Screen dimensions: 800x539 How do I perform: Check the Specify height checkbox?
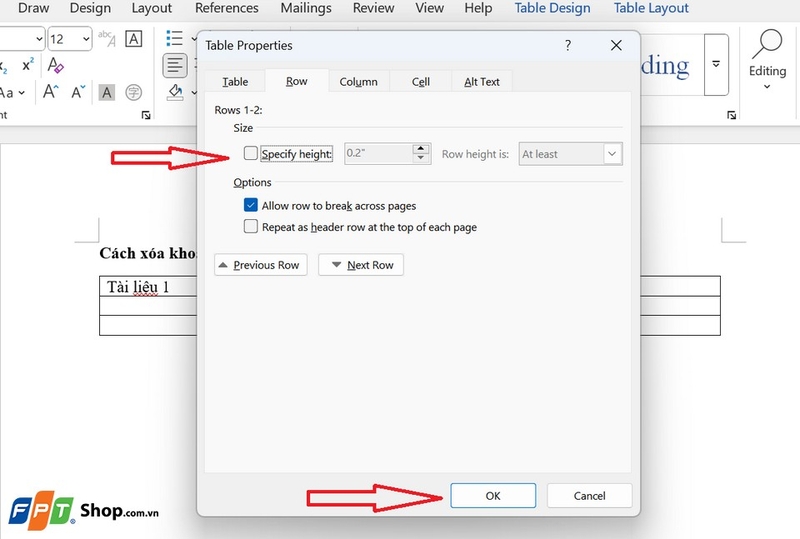(x=251, y=153)
